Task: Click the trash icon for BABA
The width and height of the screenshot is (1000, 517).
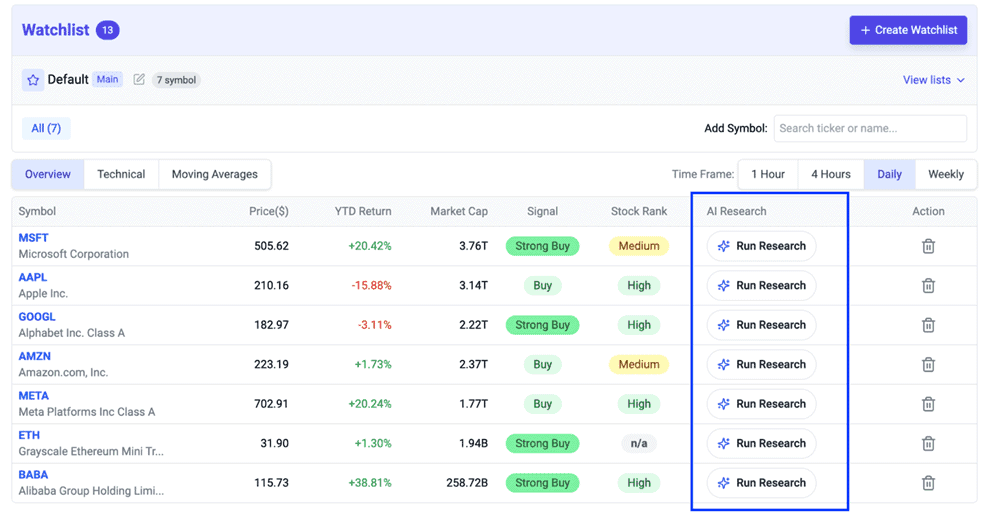Action: coord(928,483)
